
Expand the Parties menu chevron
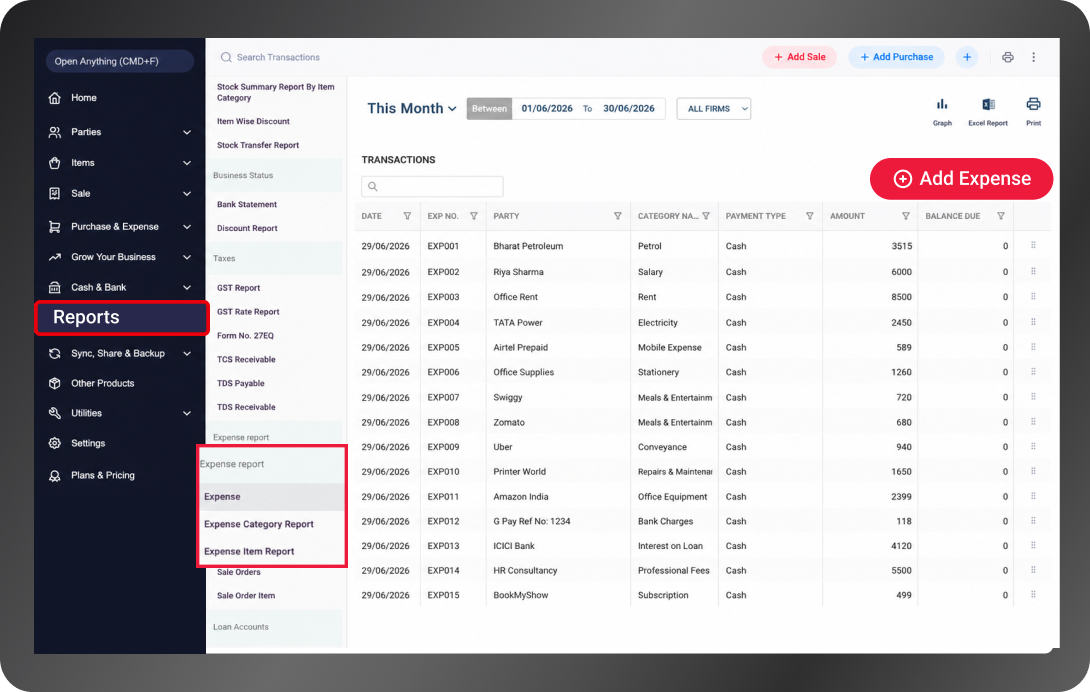[x=187, y=132]
